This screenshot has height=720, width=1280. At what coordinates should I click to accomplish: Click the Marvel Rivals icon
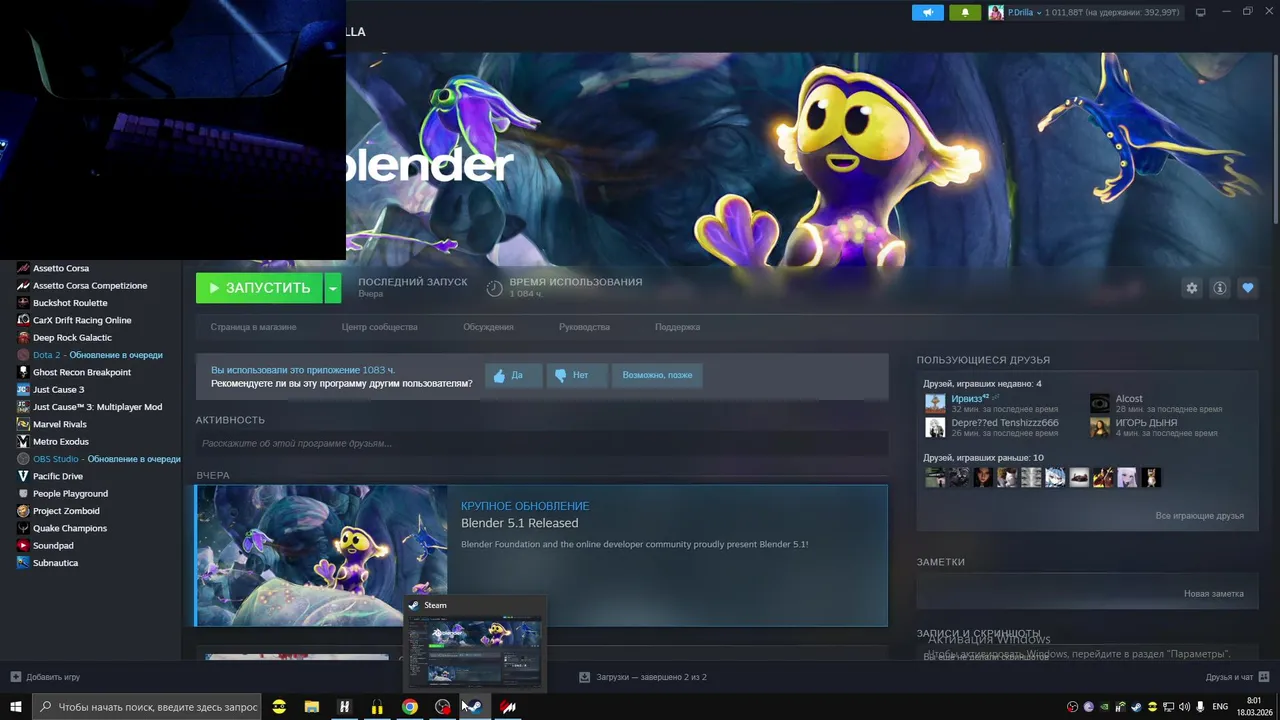coord(23,424)
